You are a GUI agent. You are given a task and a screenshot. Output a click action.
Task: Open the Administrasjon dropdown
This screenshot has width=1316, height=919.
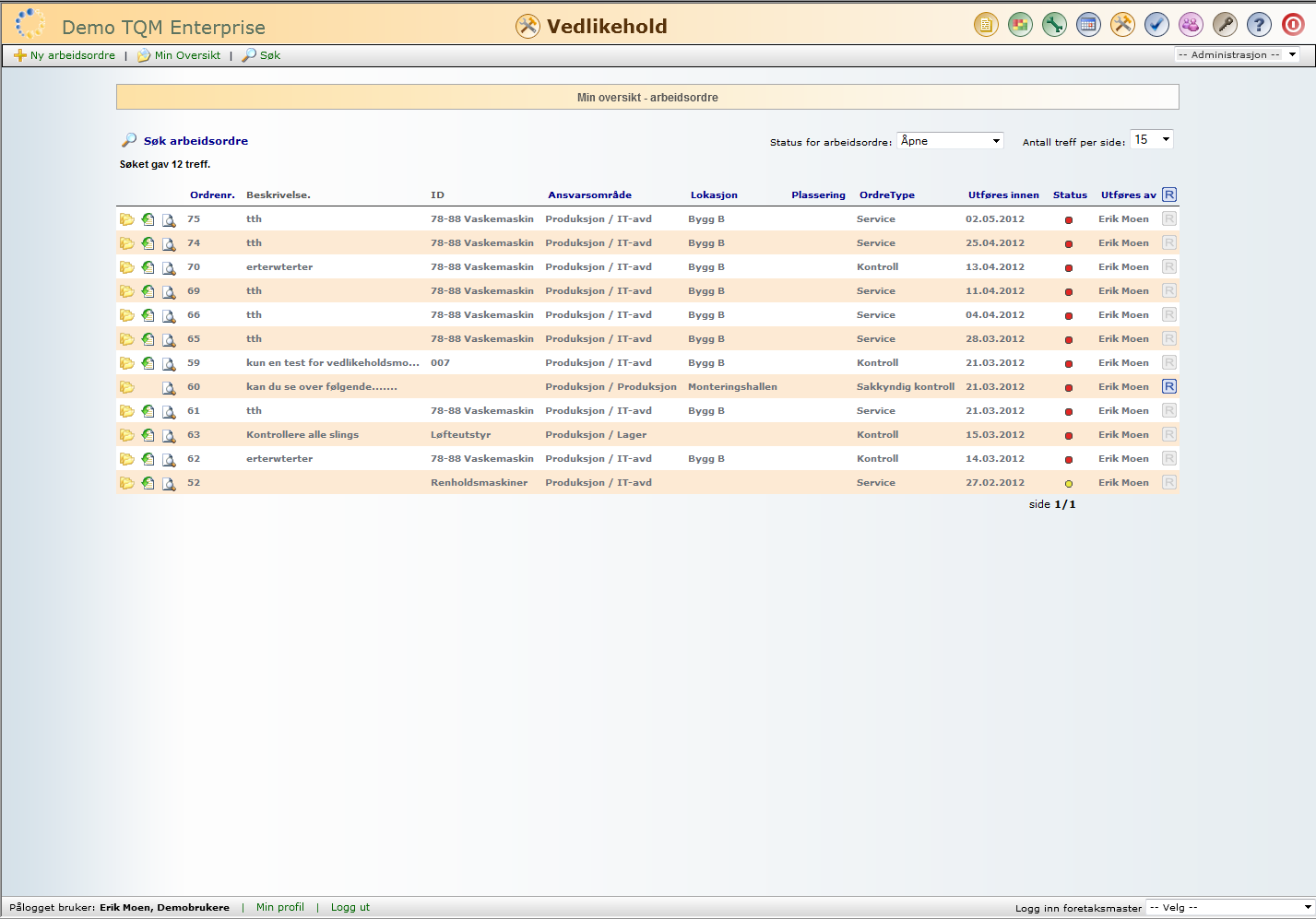pyautogui.click(x=1237, y=54)
